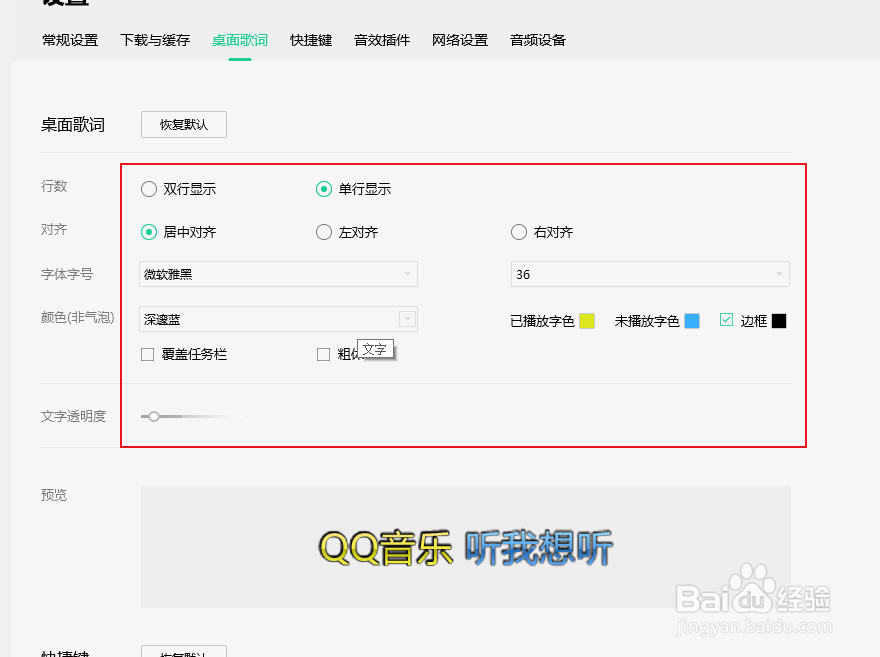Go to the 快捷键 tab
880x657 pixels.
[x=311, y=40]
